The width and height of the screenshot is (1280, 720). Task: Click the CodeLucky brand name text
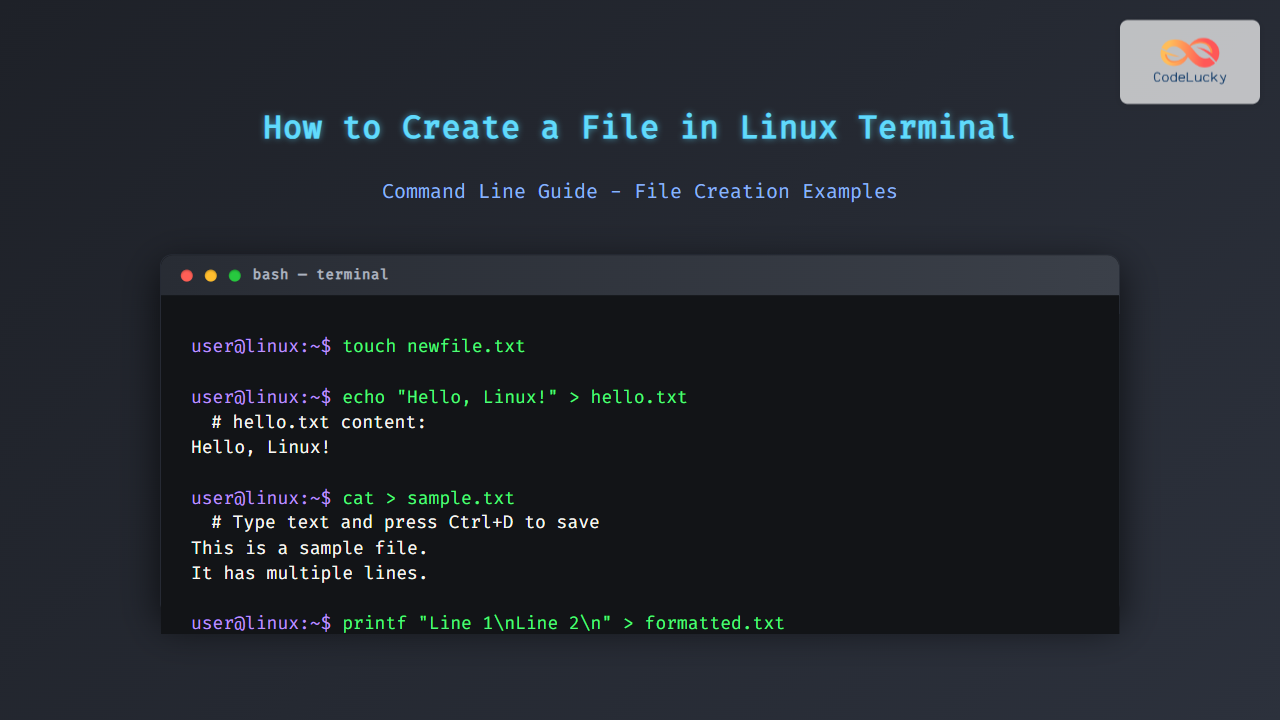pyautogui.click(x=1190, y=78)
